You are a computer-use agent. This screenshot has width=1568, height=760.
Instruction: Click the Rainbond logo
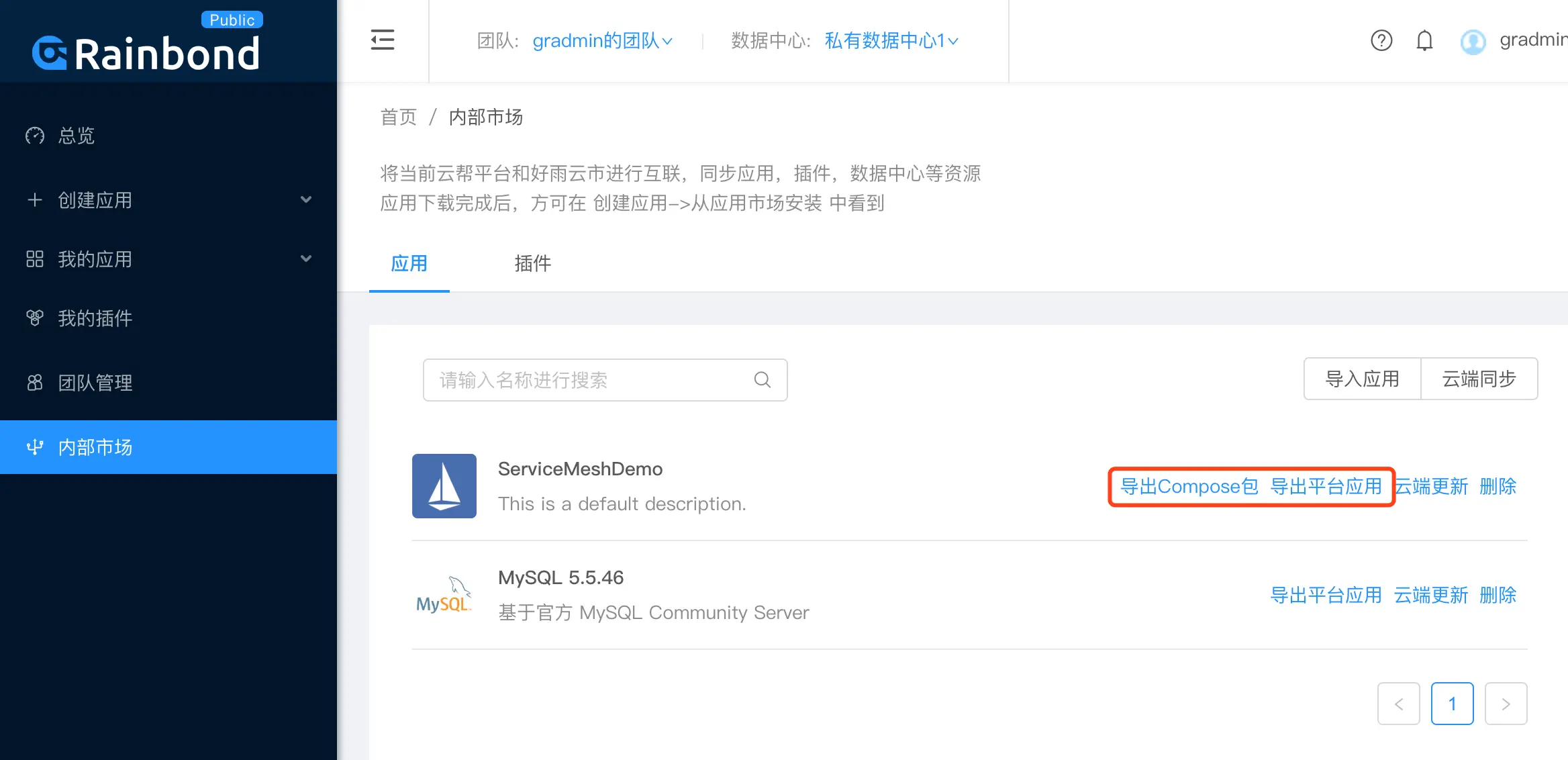146,52
